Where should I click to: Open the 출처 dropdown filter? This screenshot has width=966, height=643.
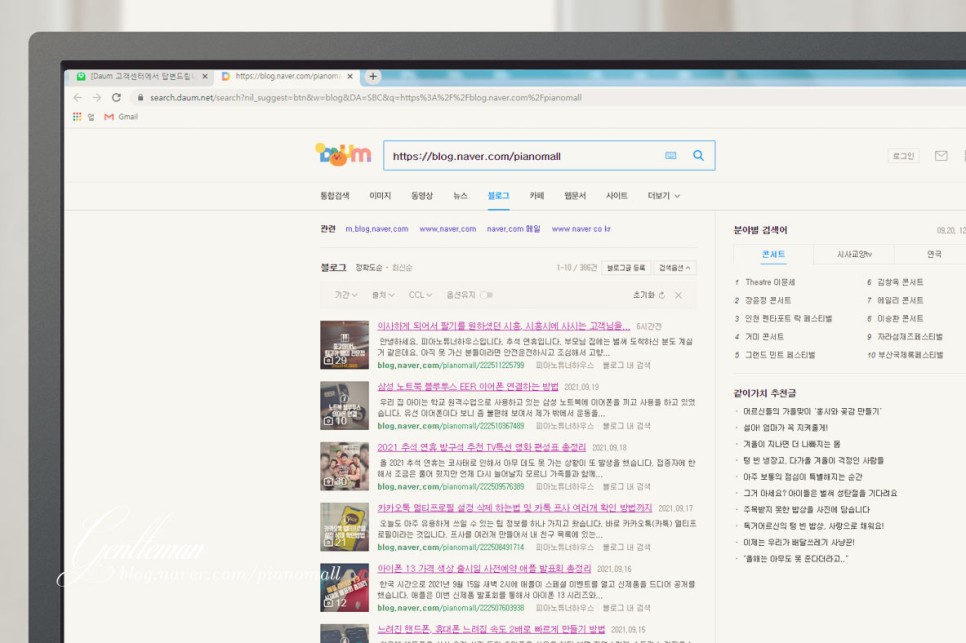[x=383, y=295]
